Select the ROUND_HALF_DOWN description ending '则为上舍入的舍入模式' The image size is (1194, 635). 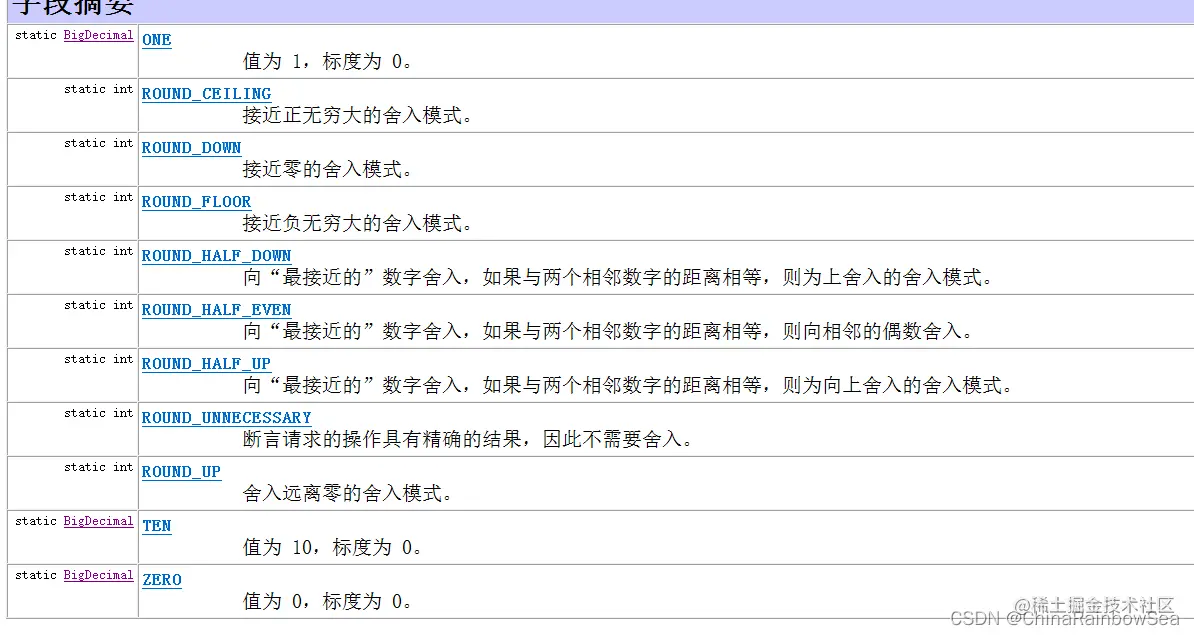click(x=618, y=278)
